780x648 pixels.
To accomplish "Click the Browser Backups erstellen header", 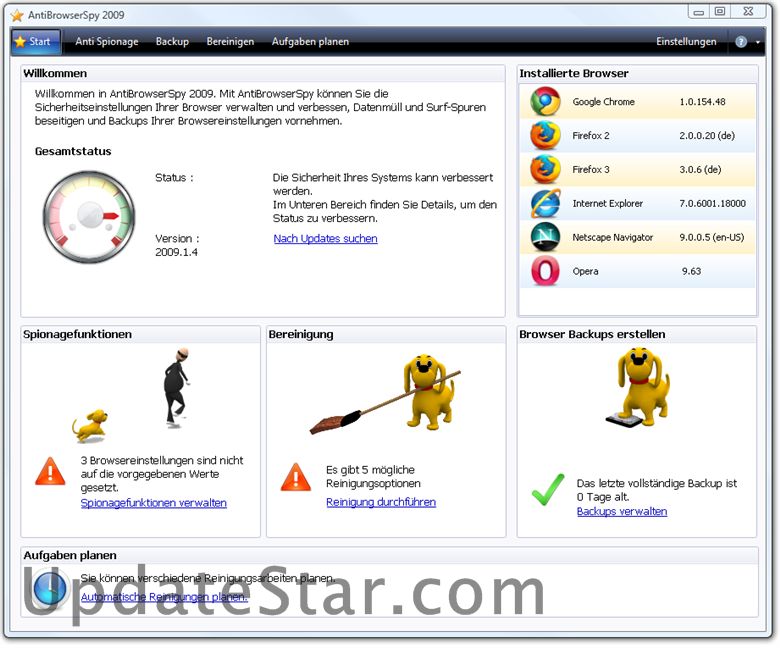I will 637,335.
